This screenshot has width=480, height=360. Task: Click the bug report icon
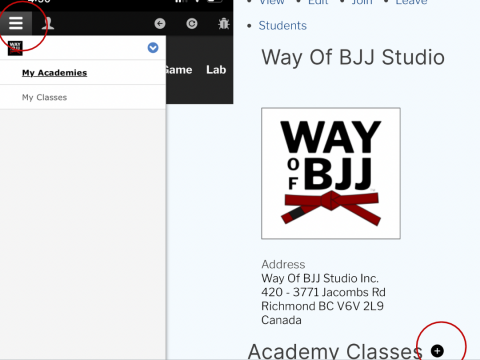(224, 24)
